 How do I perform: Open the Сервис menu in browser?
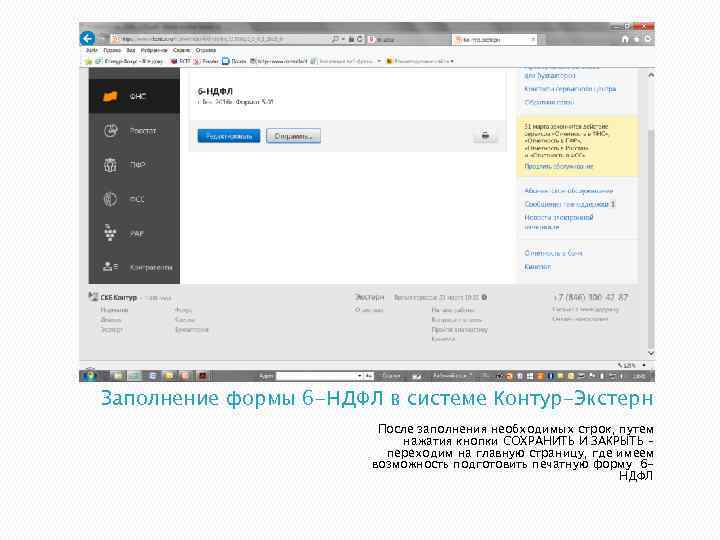pyautogui.click(x=181, y=50)
